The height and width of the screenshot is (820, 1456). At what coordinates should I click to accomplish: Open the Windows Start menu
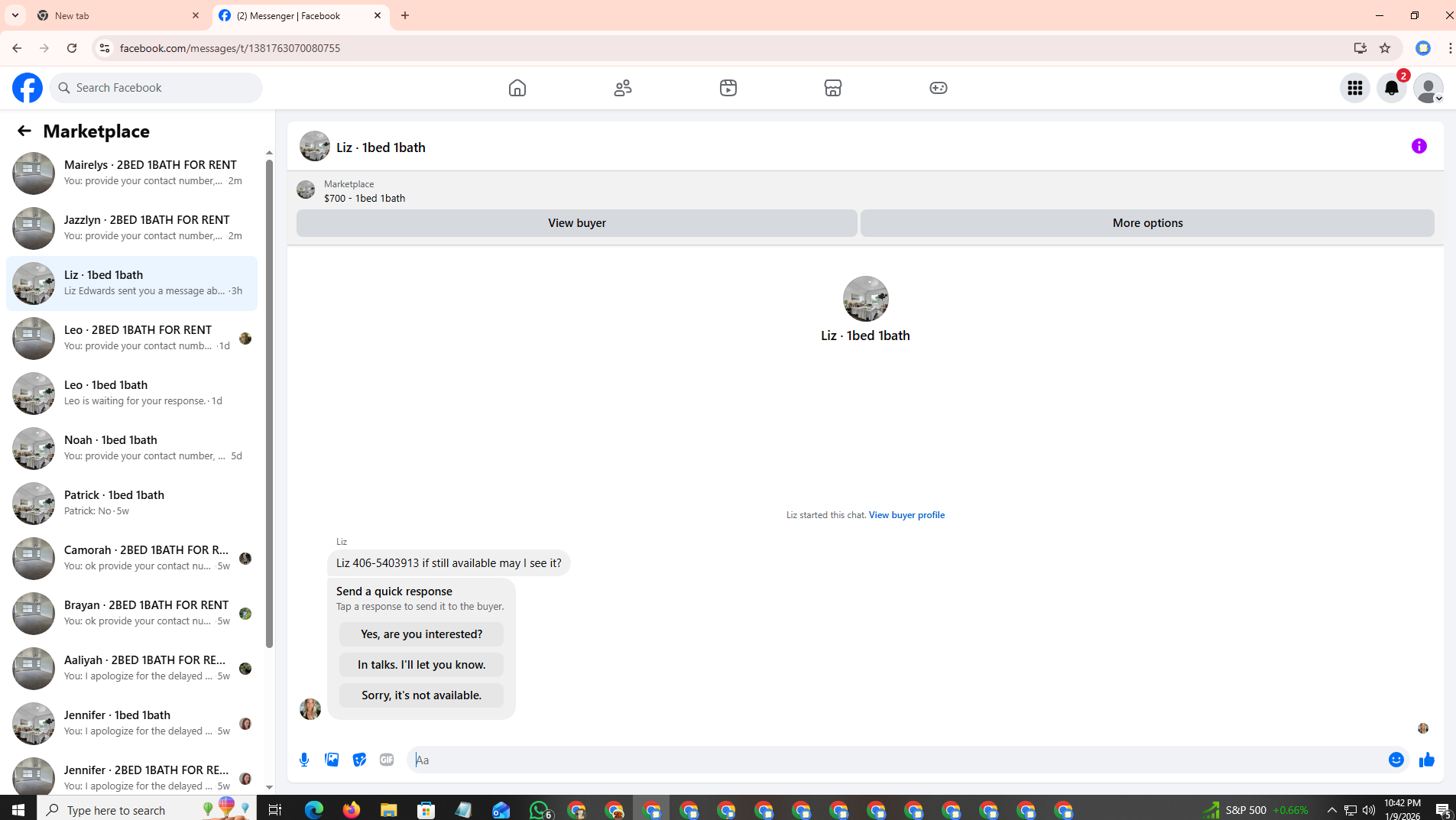point(18,810)
